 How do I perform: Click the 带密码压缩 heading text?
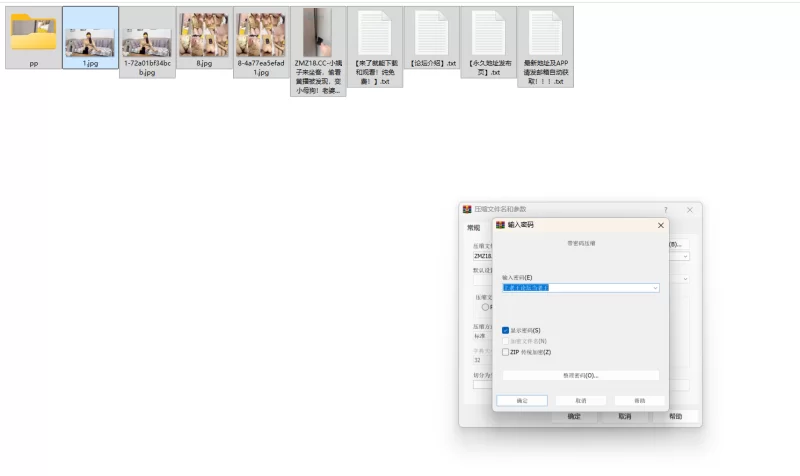[x=581, y=243]
